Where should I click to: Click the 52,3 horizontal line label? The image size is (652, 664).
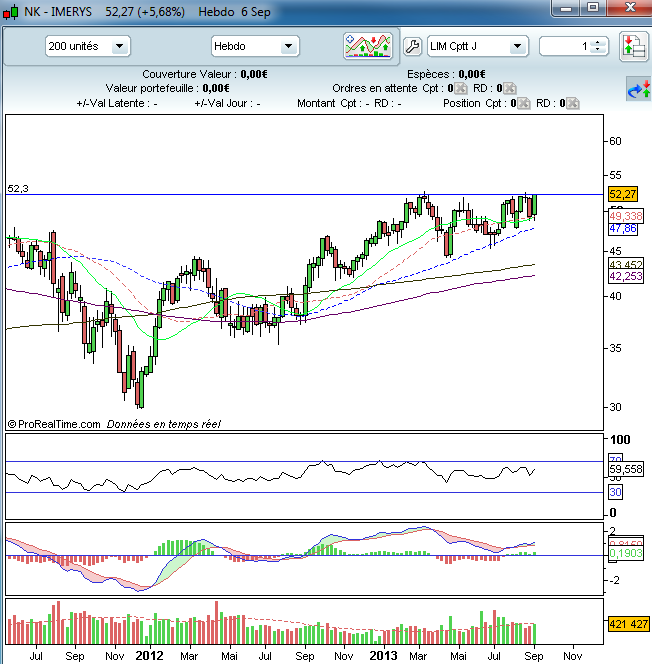(18, 188)
